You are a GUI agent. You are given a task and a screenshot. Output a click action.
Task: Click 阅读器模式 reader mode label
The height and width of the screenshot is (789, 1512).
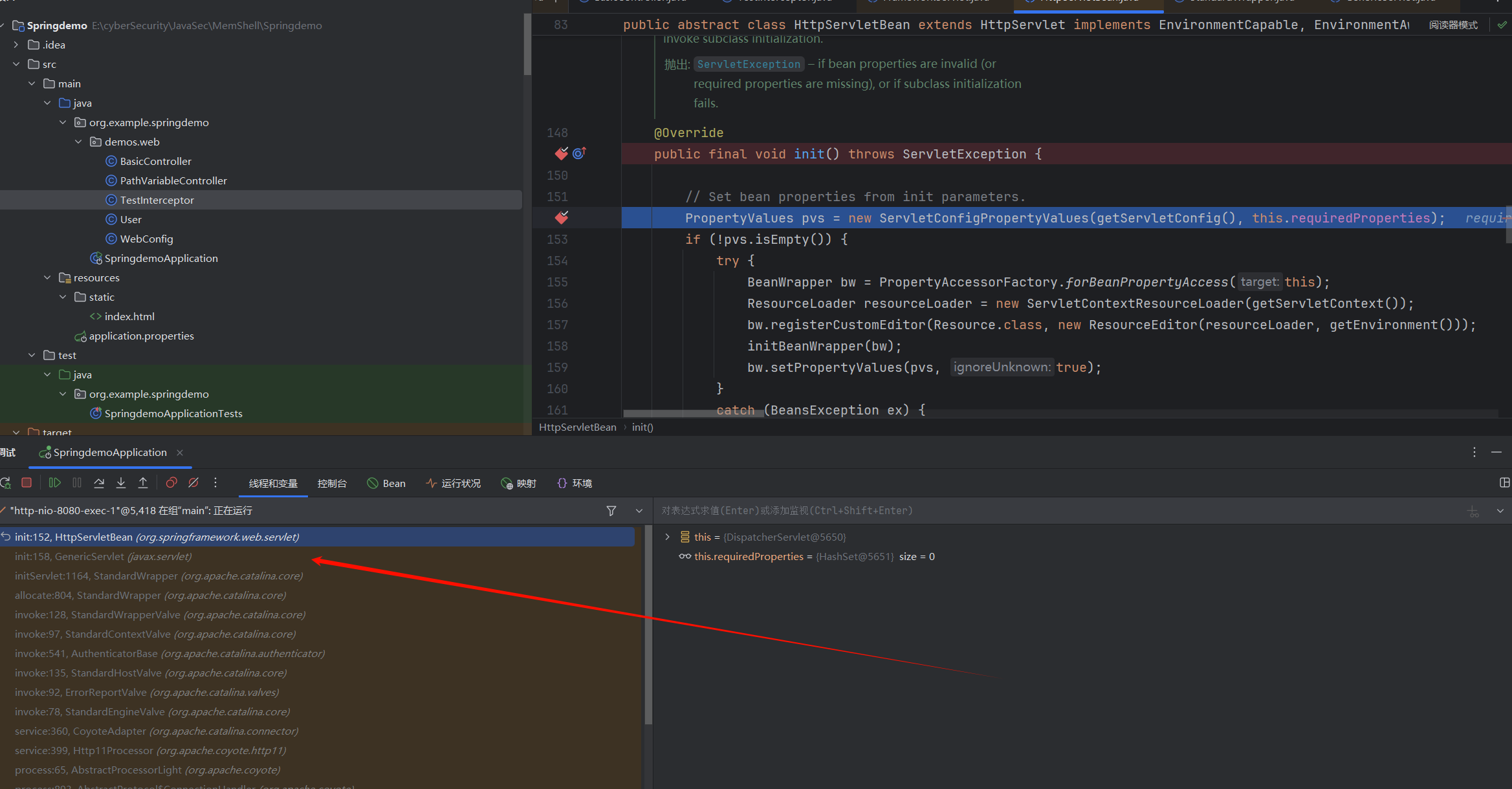click(1453, 25)
